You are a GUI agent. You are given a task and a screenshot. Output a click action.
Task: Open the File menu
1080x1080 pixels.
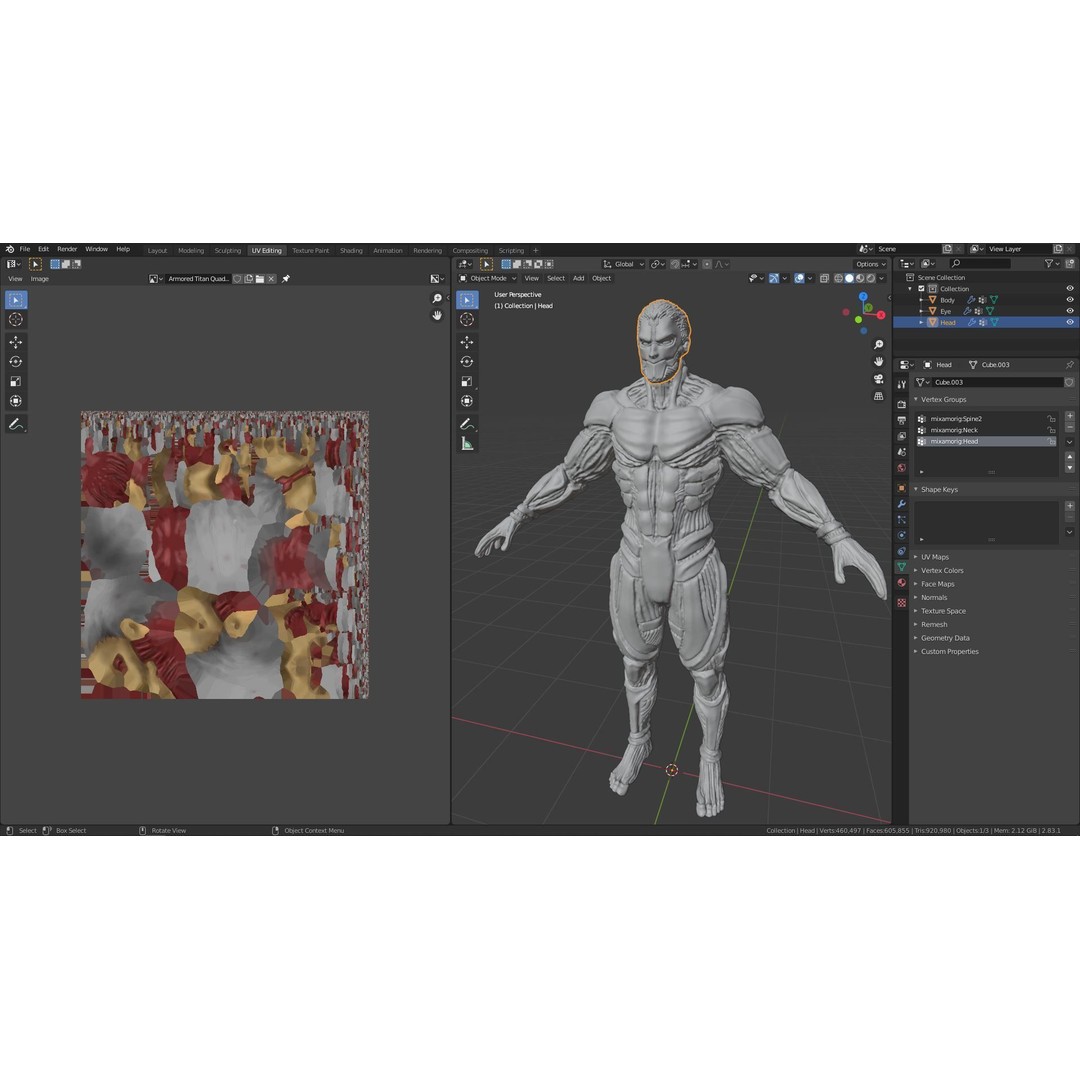pyautogui.click(x=25, y=249)
